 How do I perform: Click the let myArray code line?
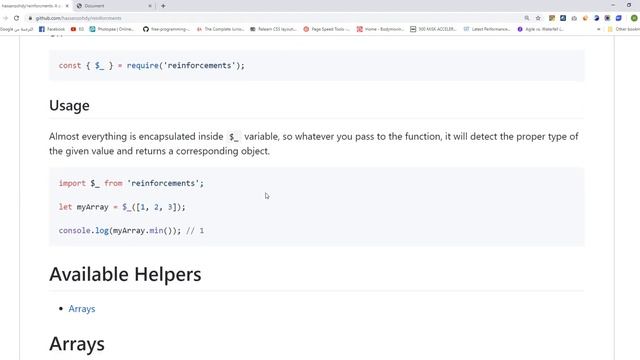pyautogui.click(x=122, y=207)
